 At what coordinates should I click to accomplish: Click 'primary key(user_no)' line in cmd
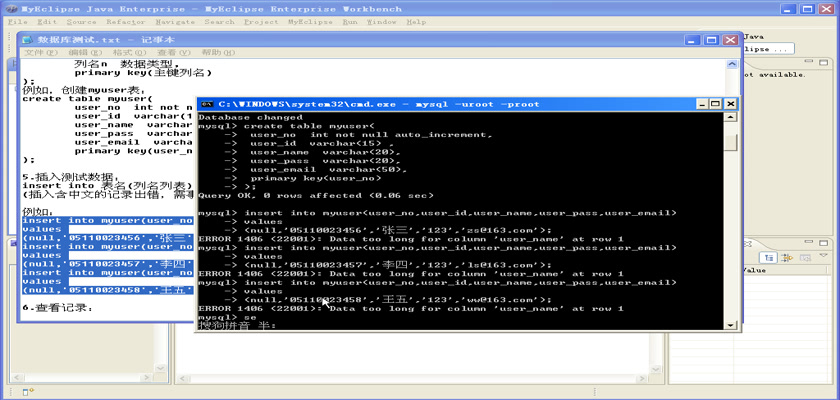pyautogui.click(x=316, y=178)
